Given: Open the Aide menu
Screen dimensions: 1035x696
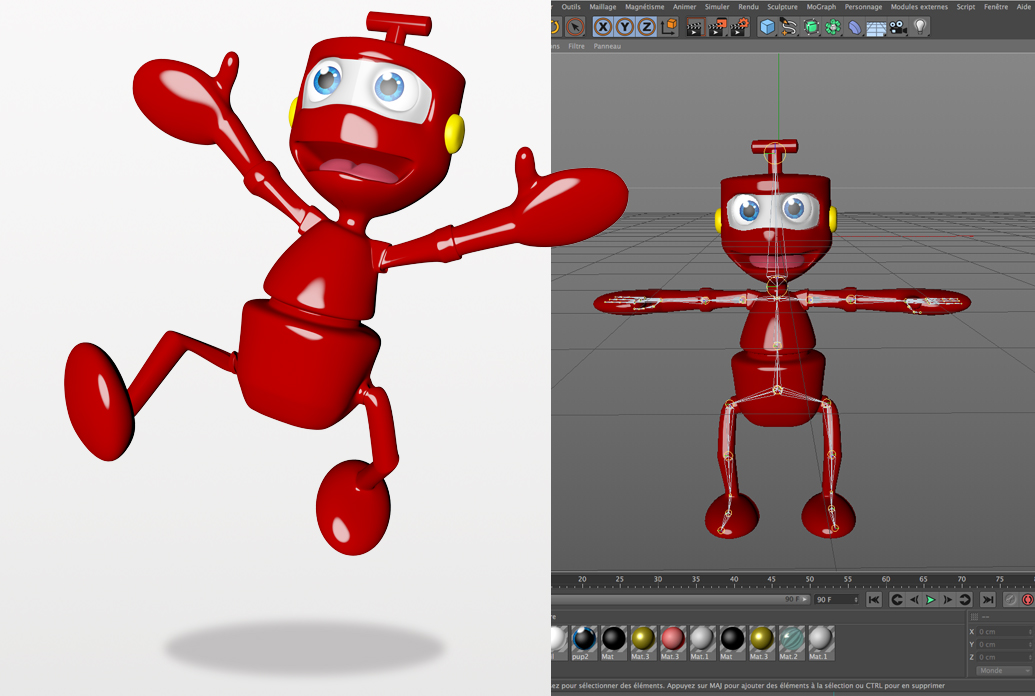Looking at the screenshot, I should (x=1024, y=7).
